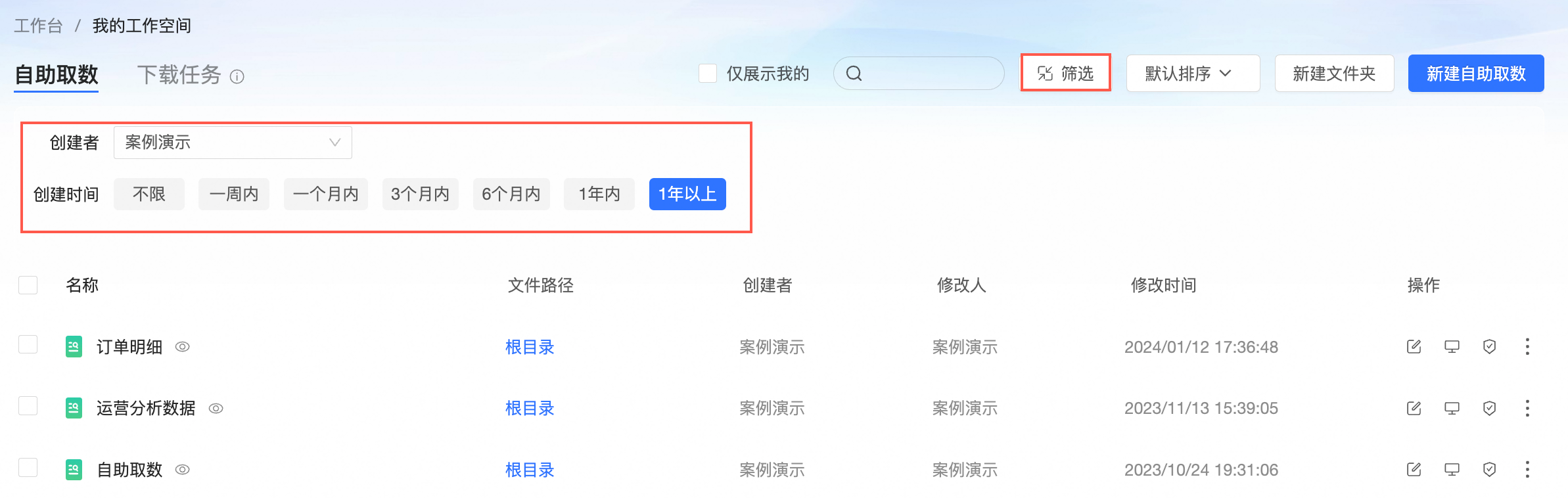Click the search magnifier icon
Screen dimensions: 1568x498
click(x=854, y=74)
